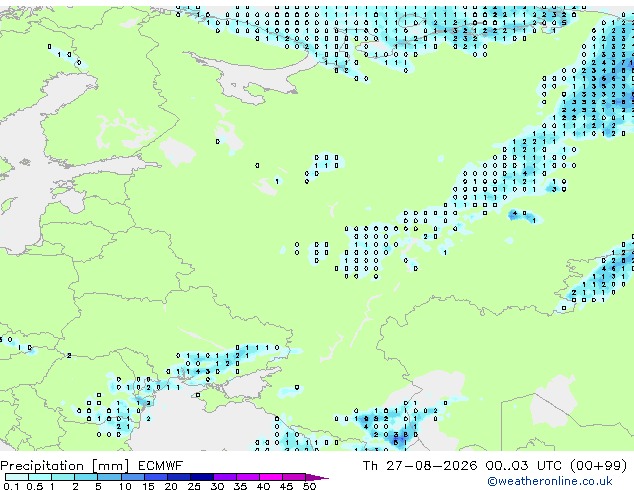Click the legend value label '35'
The width and height of the screenshot is (634, 490).
[x=241, y=486]
